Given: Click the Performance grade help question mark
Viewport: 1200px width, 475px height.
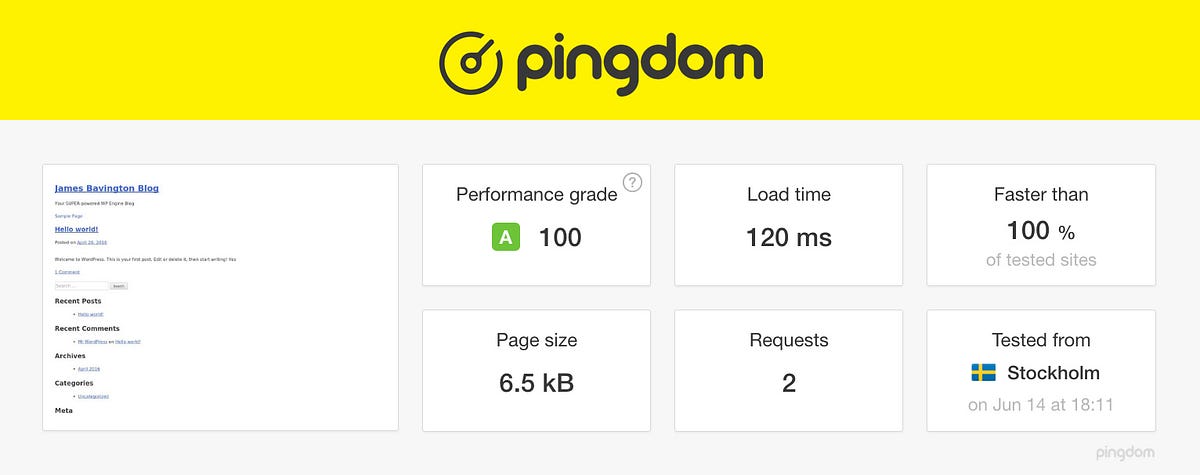Looking at the screenshot, I should (x=632, y=182).
